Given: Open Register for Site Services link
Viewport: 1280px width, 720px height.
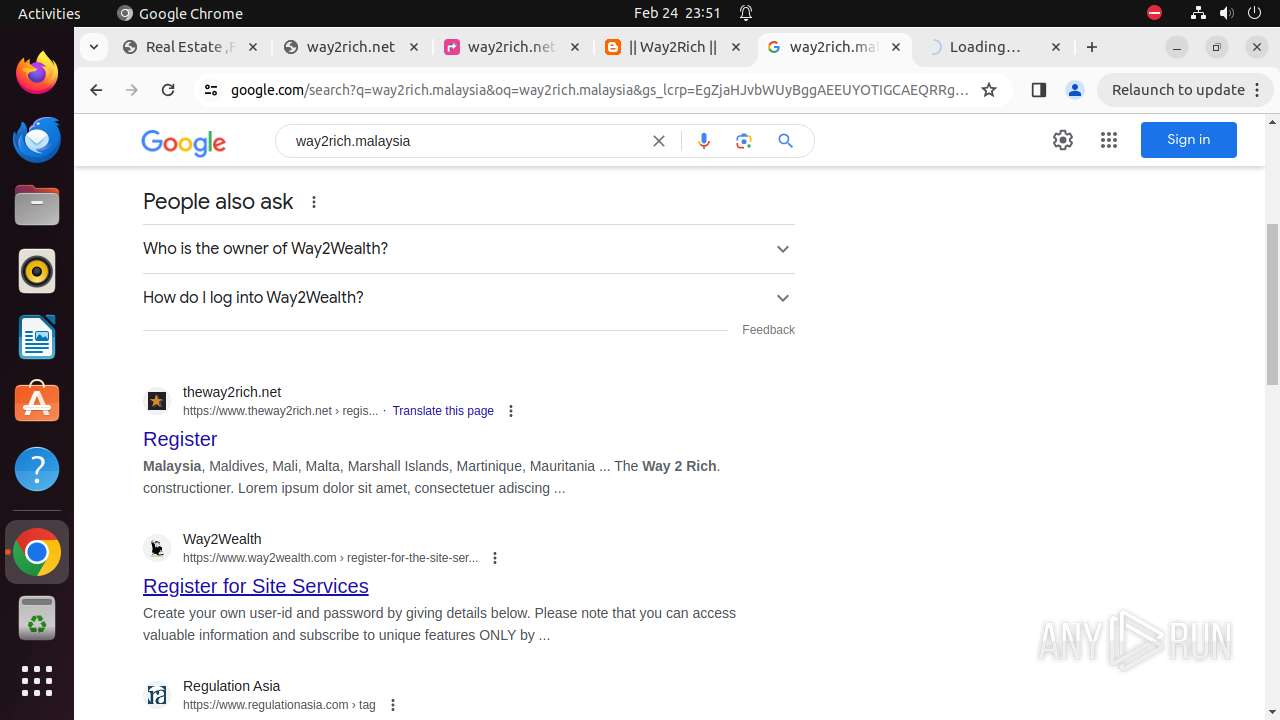Looking at the screenshot, I should 256,586.
